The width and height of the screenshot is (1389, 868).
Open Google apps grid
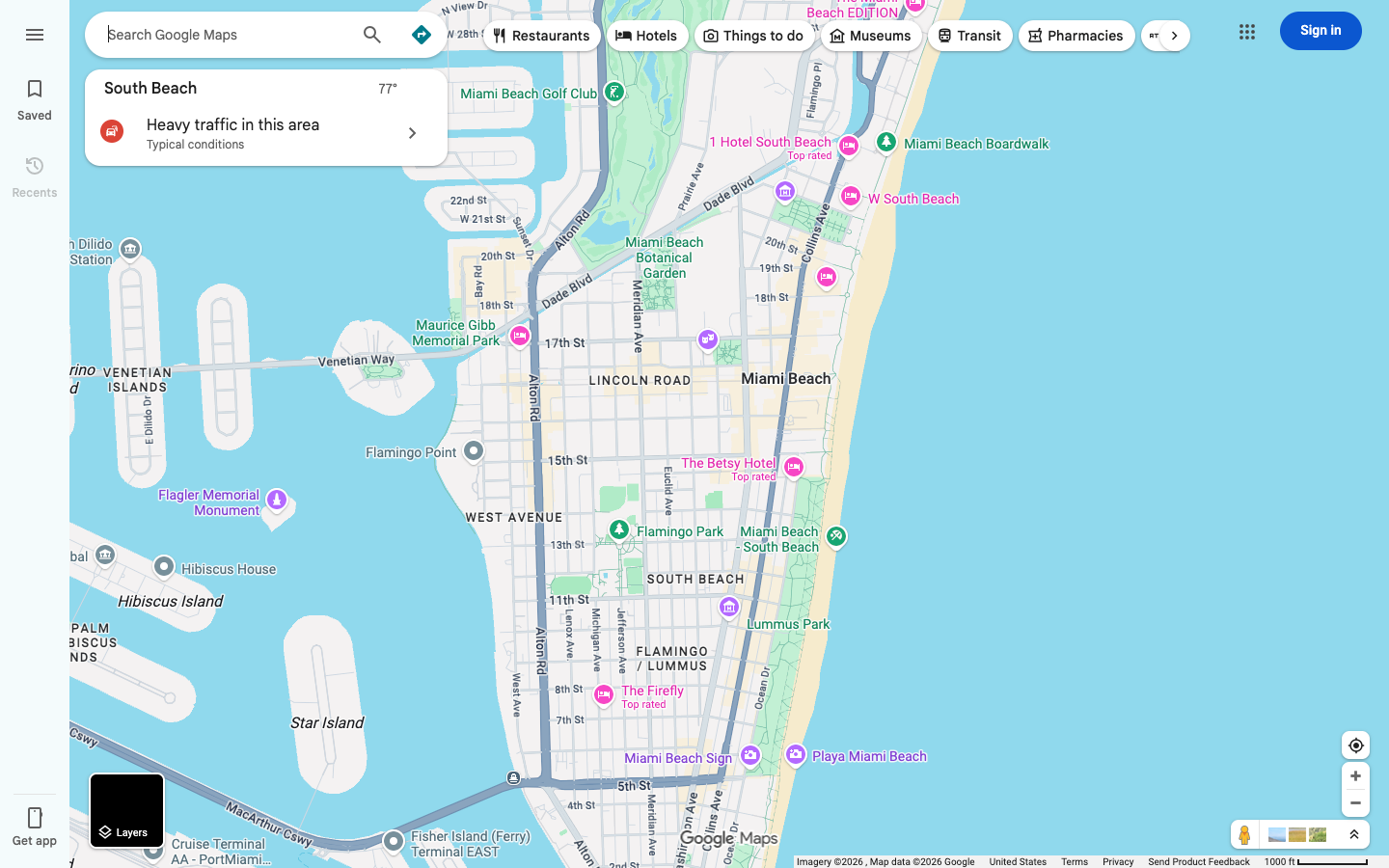pos(1247,32)
